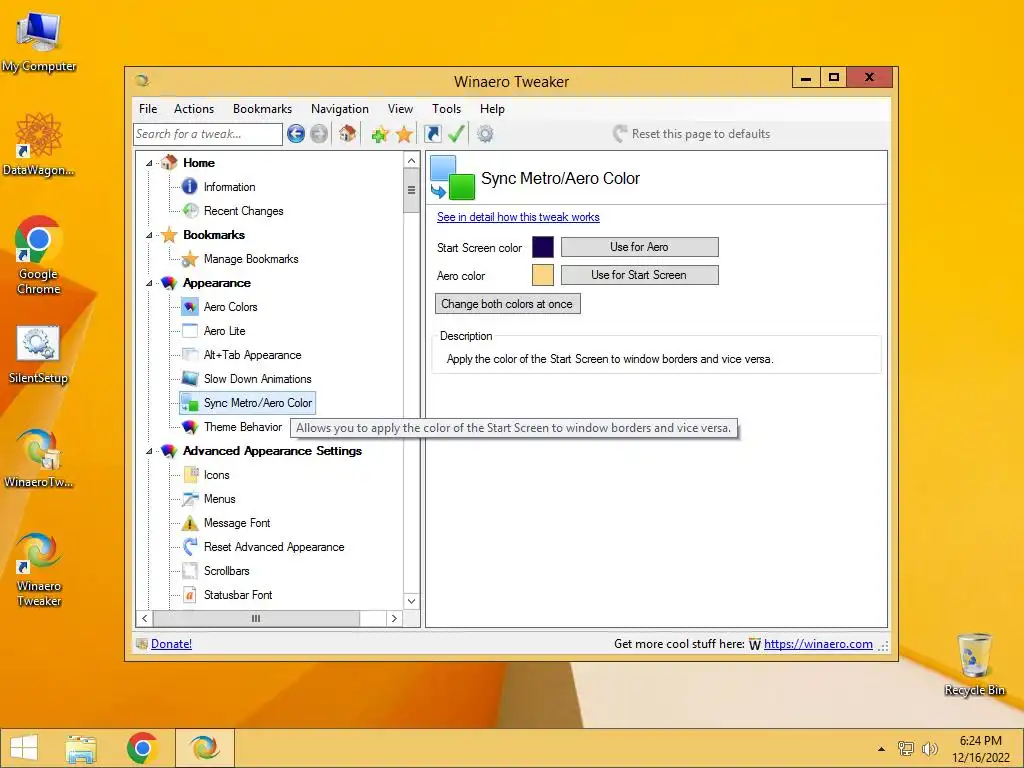Select the My Computer desktop icon
The image size is (1024, 768).
tap(39, 42)
